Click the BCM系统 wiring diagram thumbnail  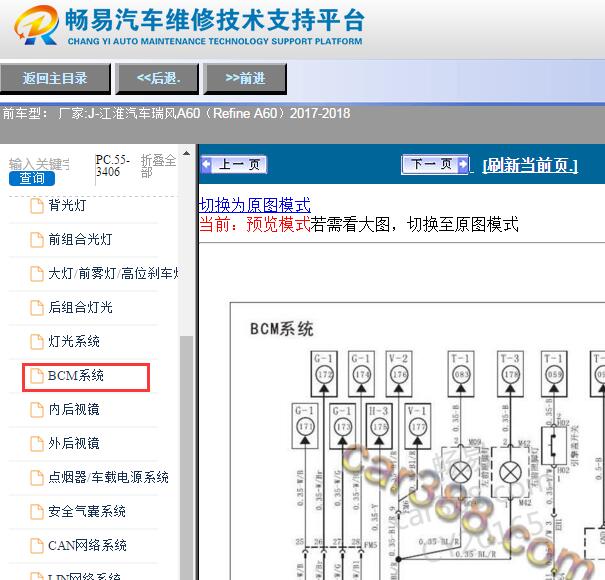(x=417, y=441)
